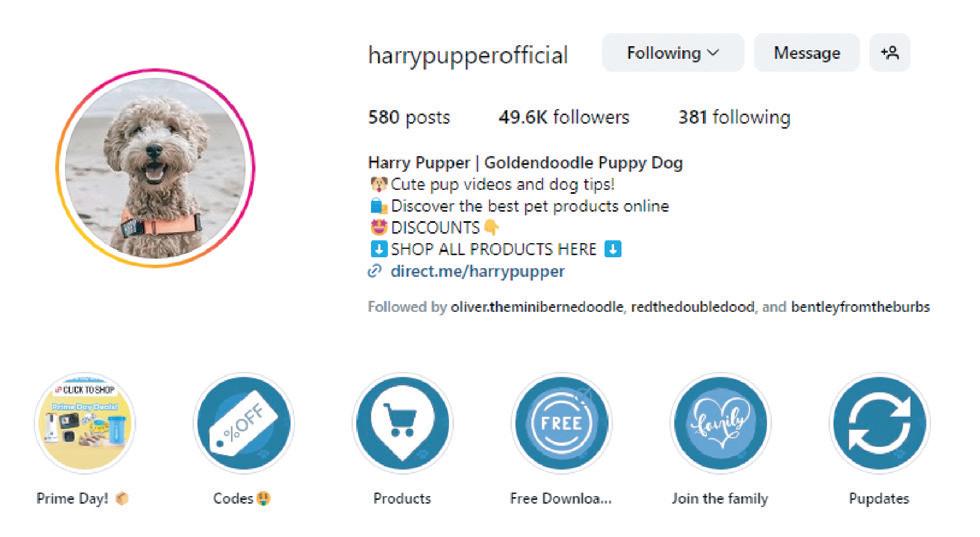Click the link chain icon beside direct.me
The image size is (980, 537).
point(374,271)
